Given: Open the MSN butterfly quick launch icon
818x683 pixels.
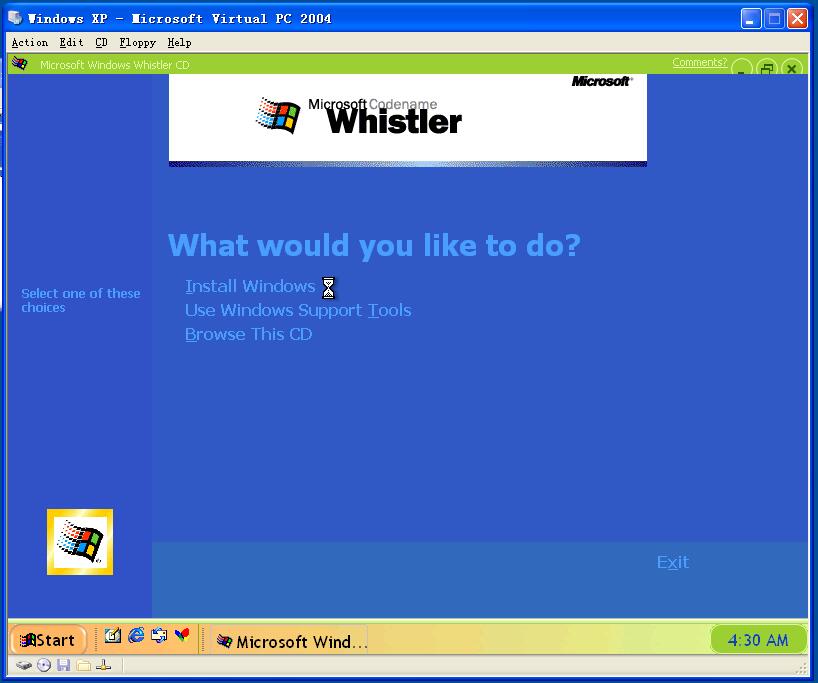Looking at the screenshot, I should [x=182, y=636].
